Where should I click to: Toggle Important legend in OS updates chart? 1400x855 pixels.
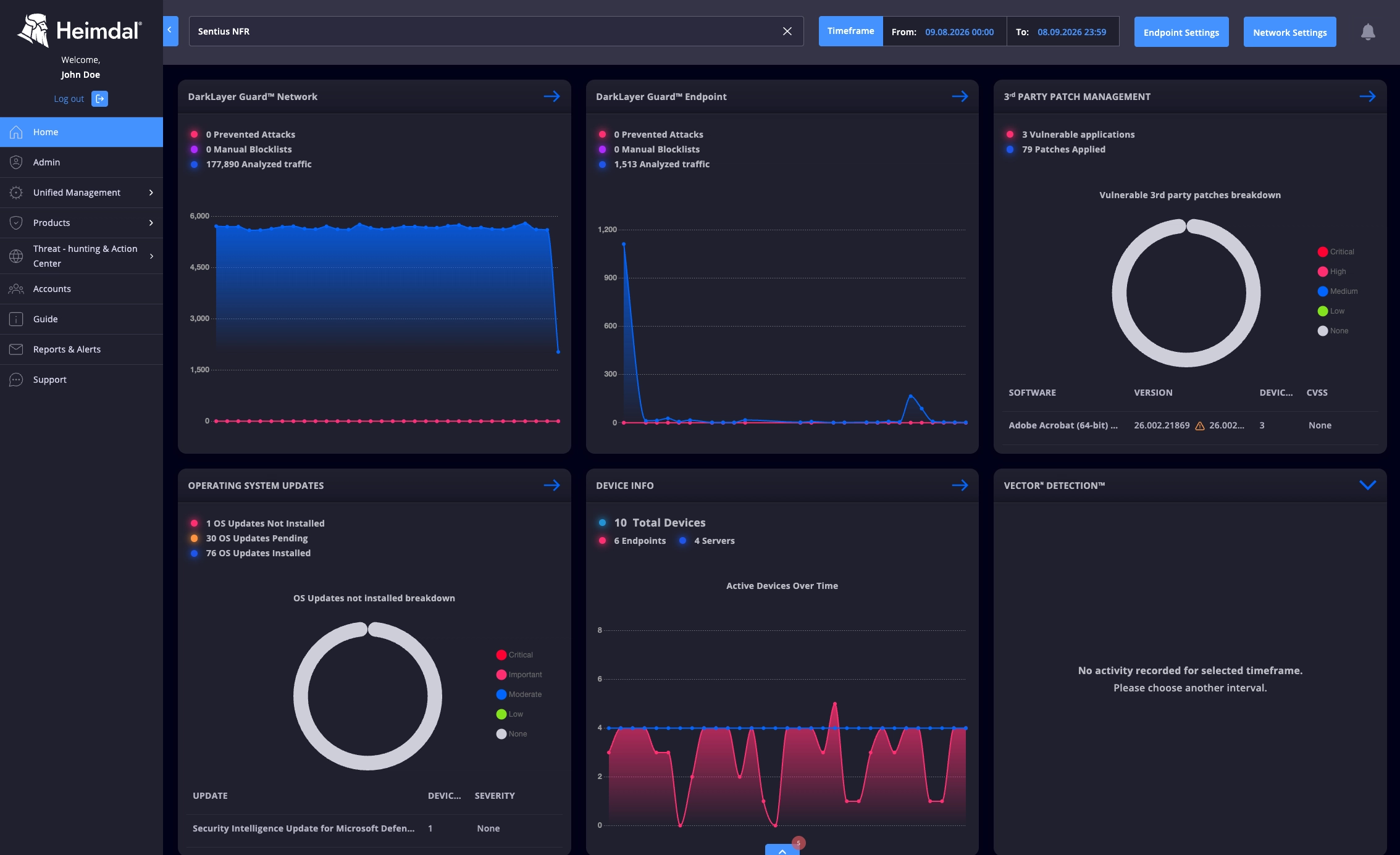pyautogui.click(x=519, y=675)
